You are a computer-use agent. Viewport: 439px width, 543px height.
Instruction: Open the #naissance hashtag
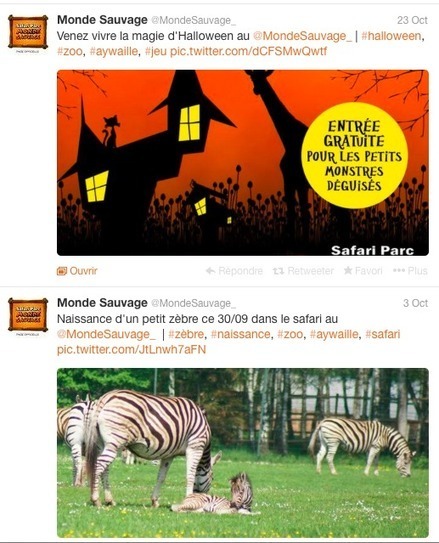click(x=241, y=334)
